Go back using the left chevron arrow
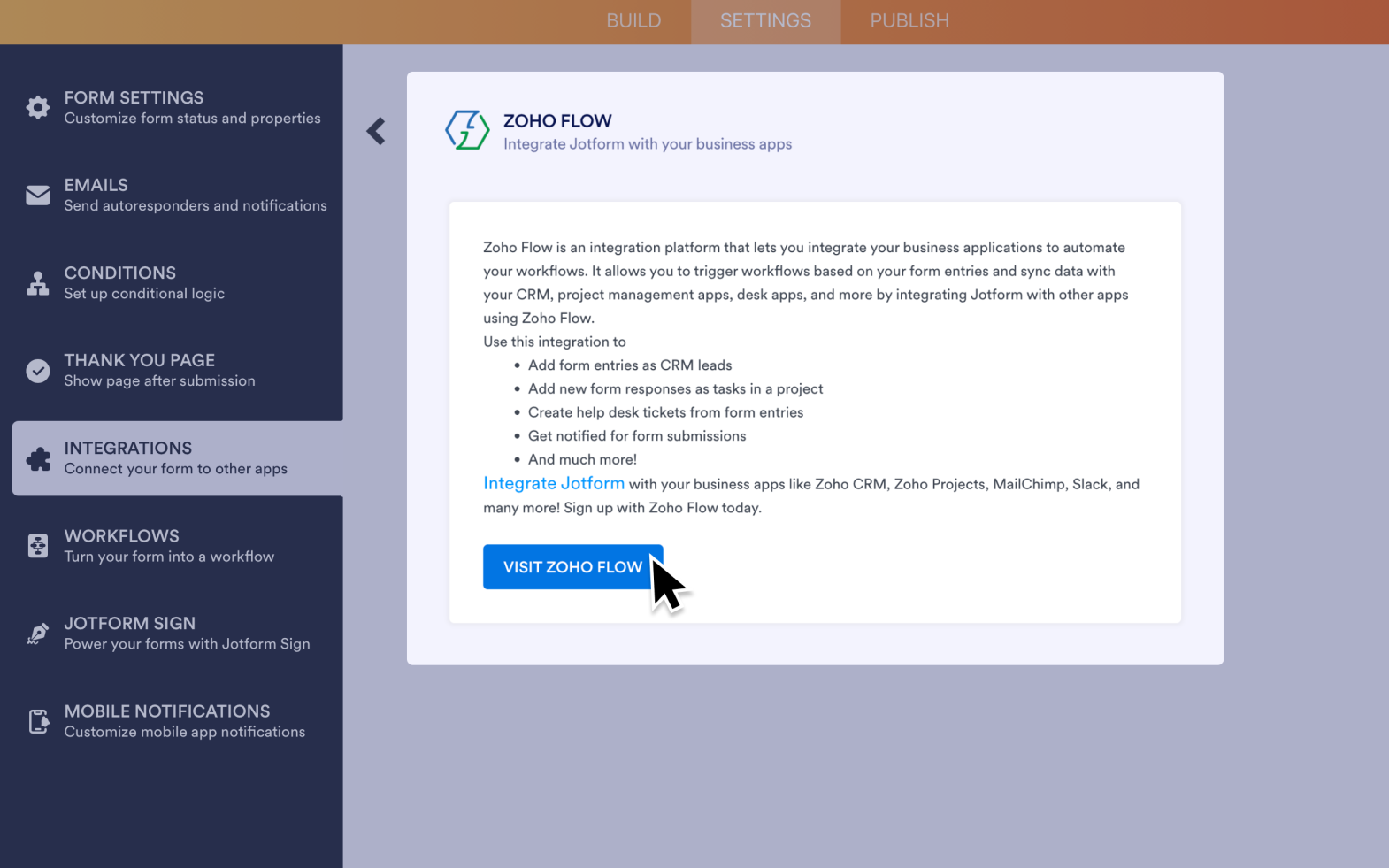Image resolution: width=1389 pixels, height=868 pixels. pos(376,131)
